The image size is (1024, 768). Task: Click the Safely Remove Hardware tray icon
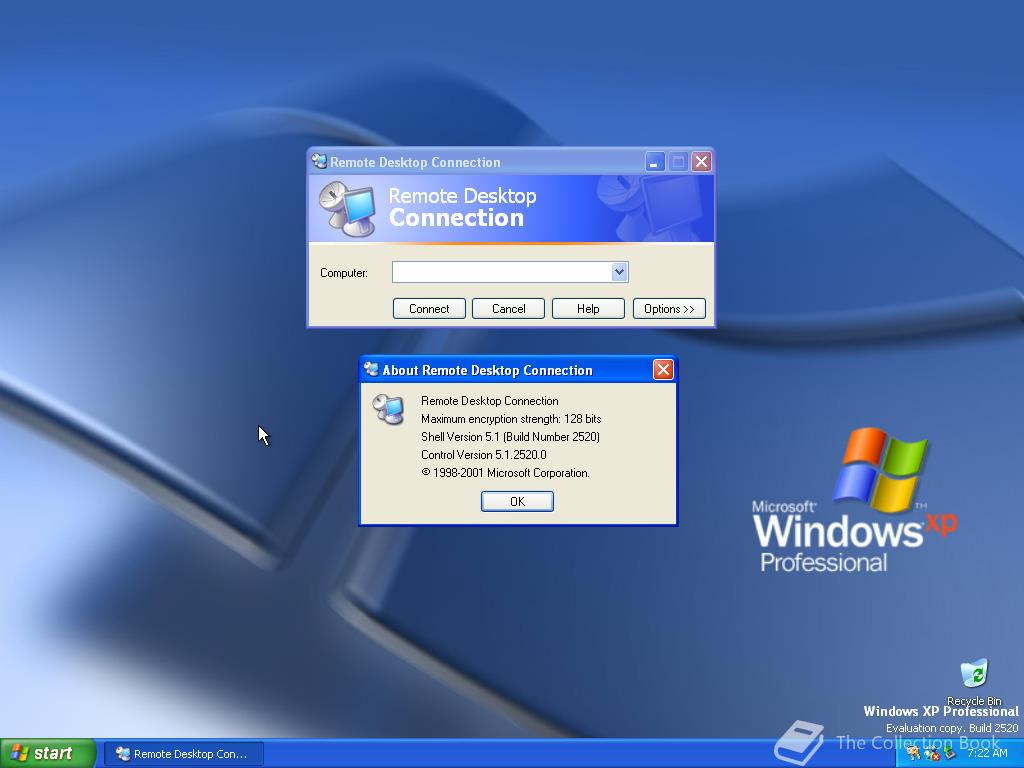click(949, 754)
